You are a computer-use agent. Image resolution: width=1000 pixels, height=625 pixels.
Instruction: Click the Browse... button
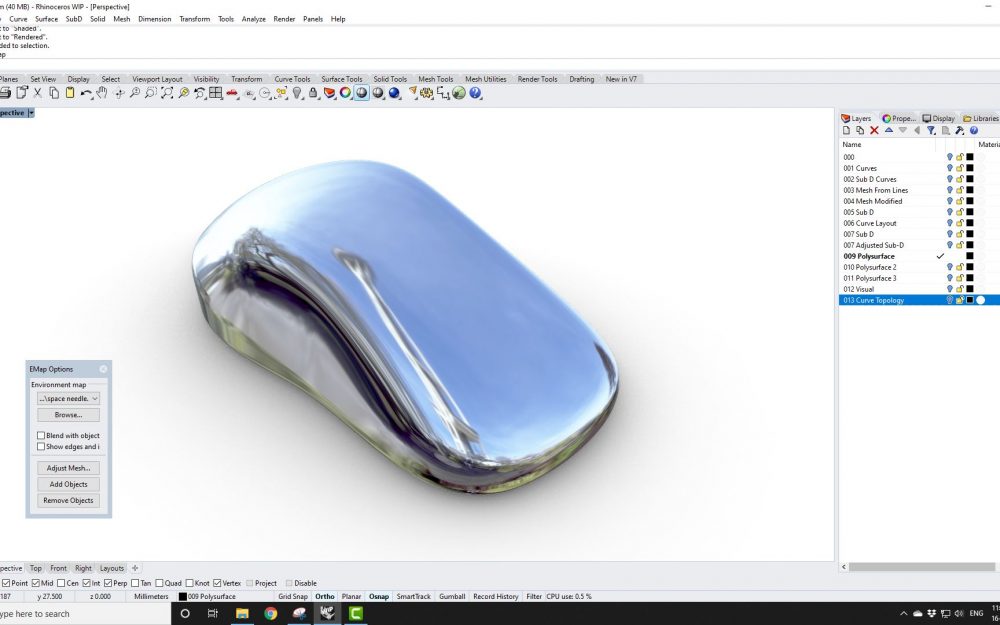68,415
